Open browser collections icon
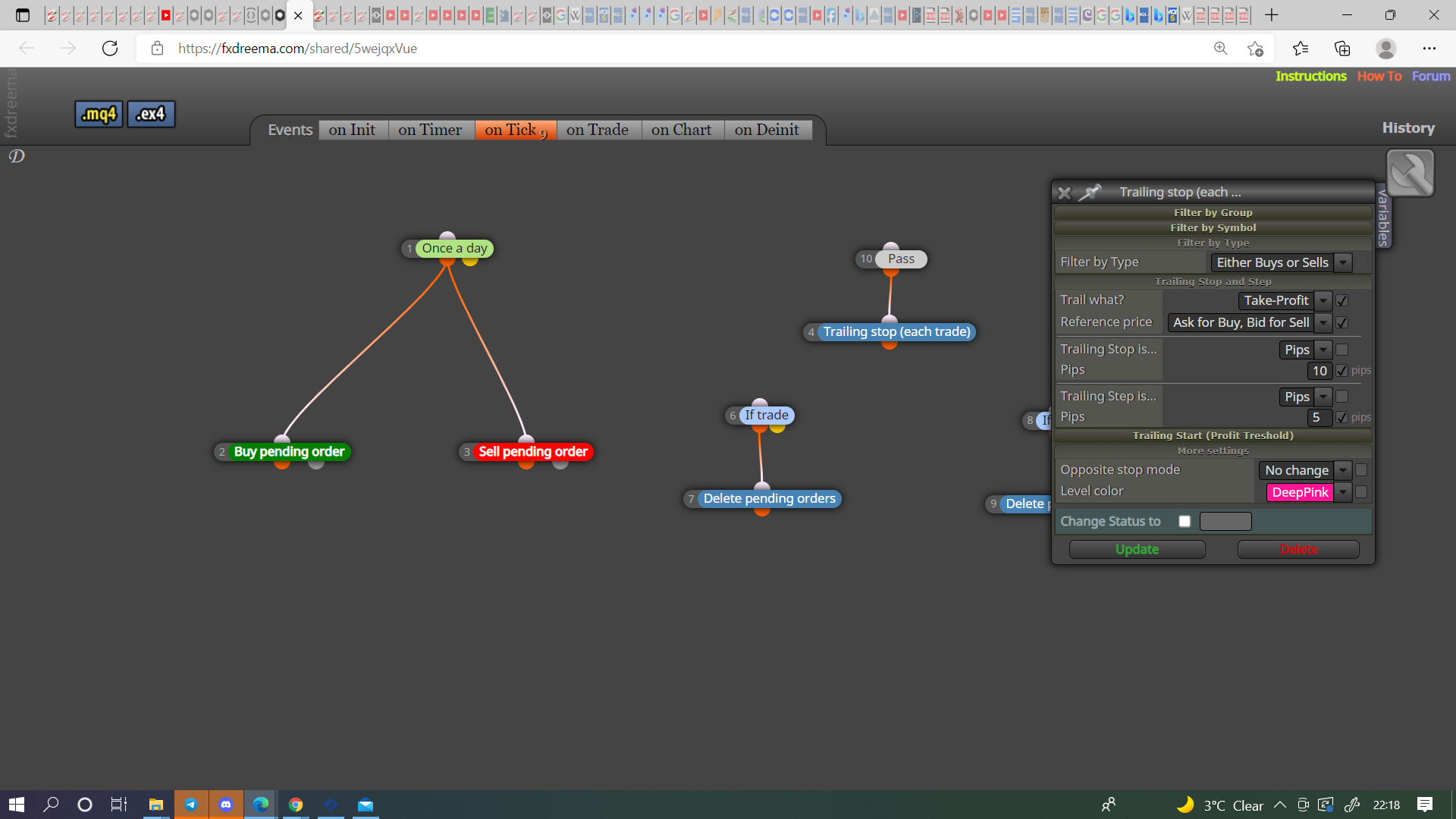The height and width of the screenshot is (819, 1456). 1342,49
